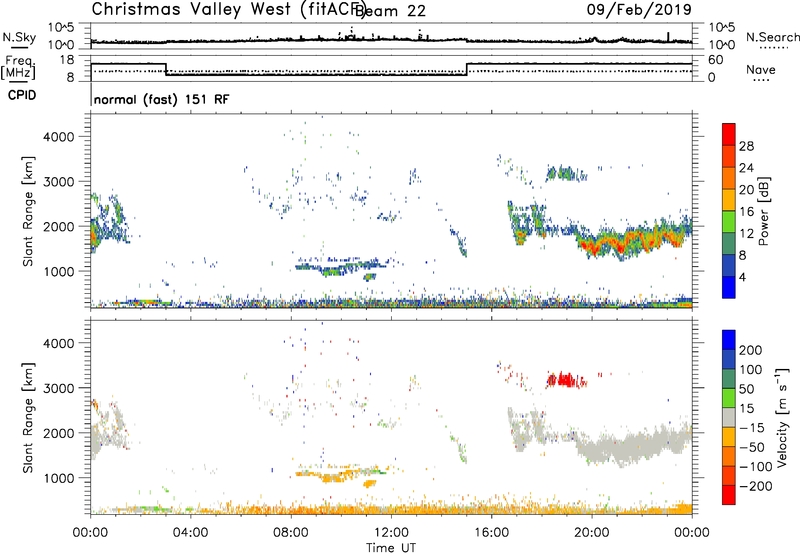Click the date '09/Feb/2019'
The height and width of the screenshot is (554, 800).
(639, 10)
